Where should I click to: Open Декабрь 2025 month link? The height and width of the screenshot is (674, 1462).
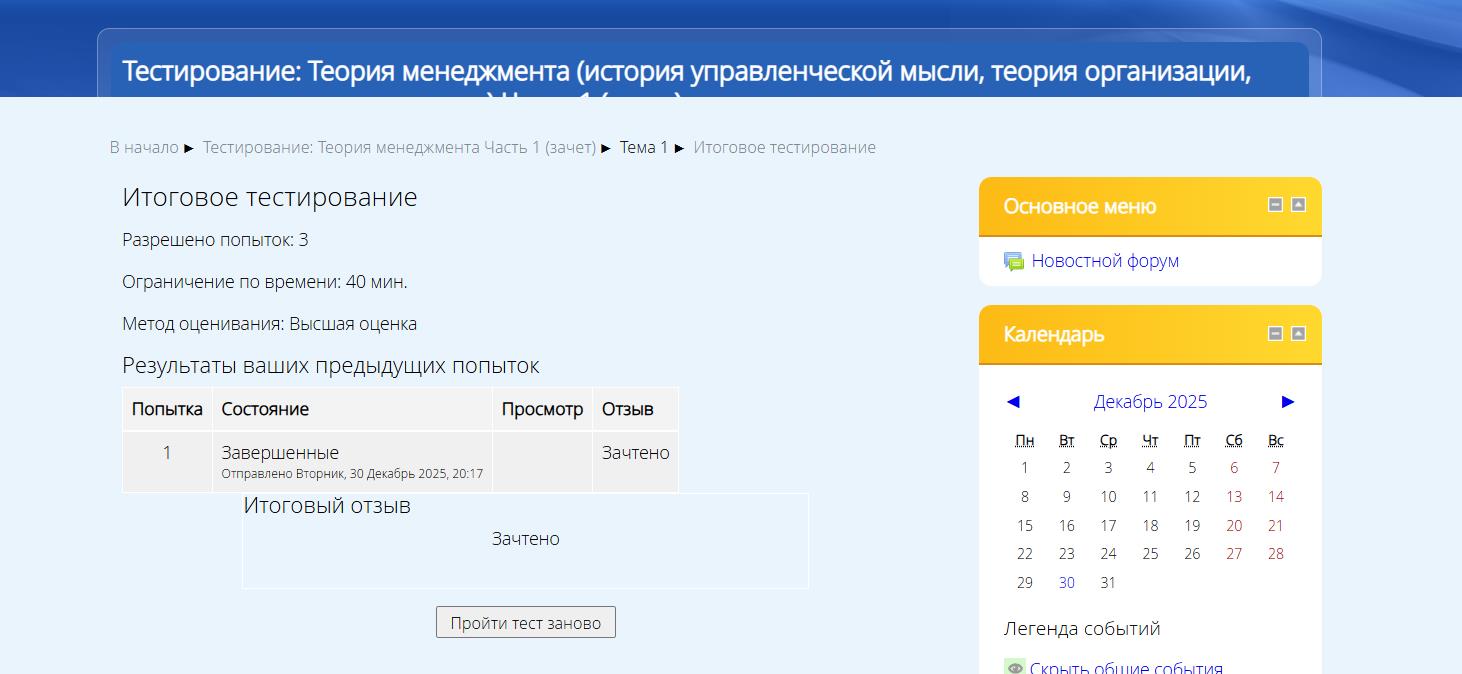point(1150,402)
